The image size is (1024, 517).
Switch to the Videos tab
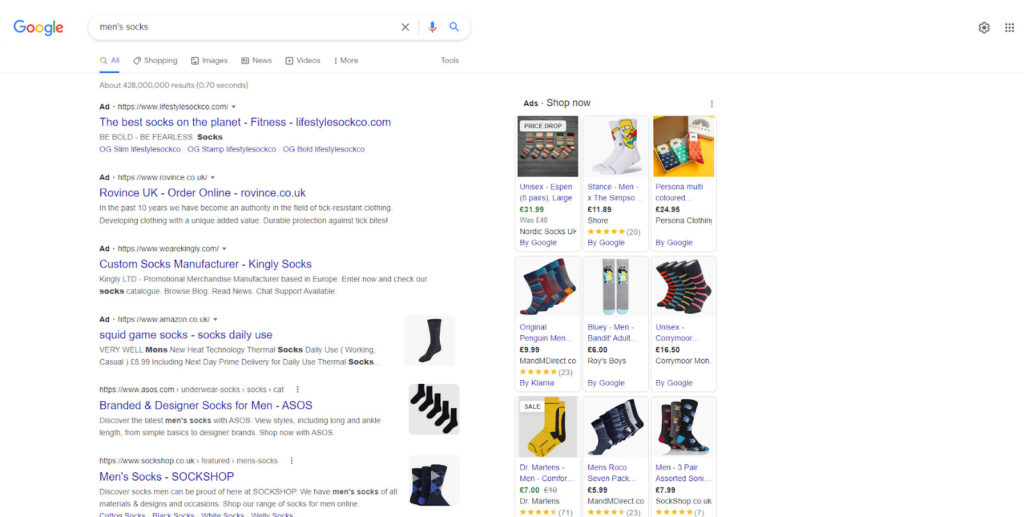302,61
